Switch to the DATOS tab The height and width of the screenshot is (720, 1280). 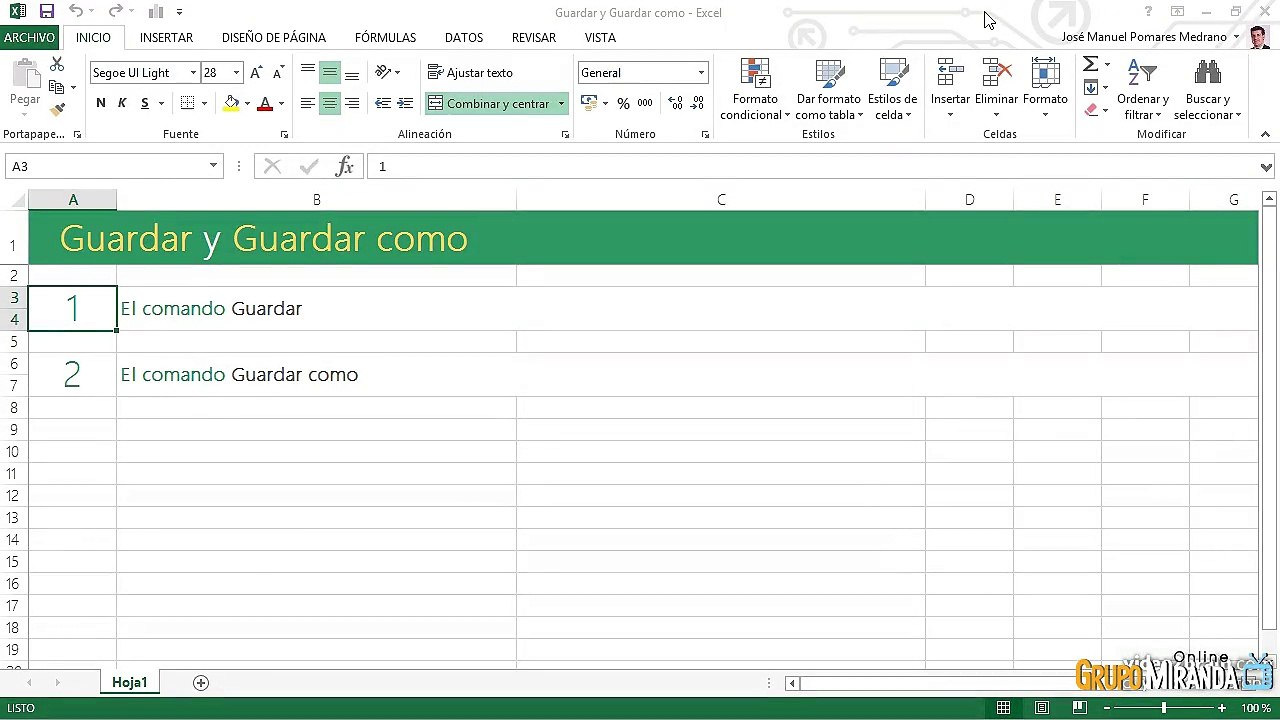(464, 37)
